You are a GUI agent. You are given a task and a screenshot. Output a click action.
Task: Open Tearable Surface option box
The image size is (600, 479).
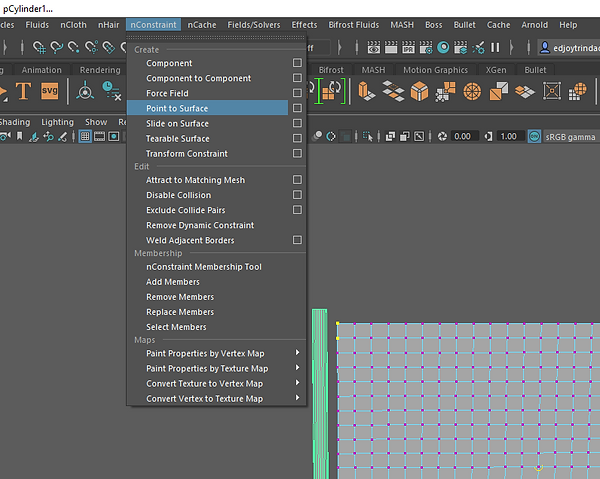297,138
